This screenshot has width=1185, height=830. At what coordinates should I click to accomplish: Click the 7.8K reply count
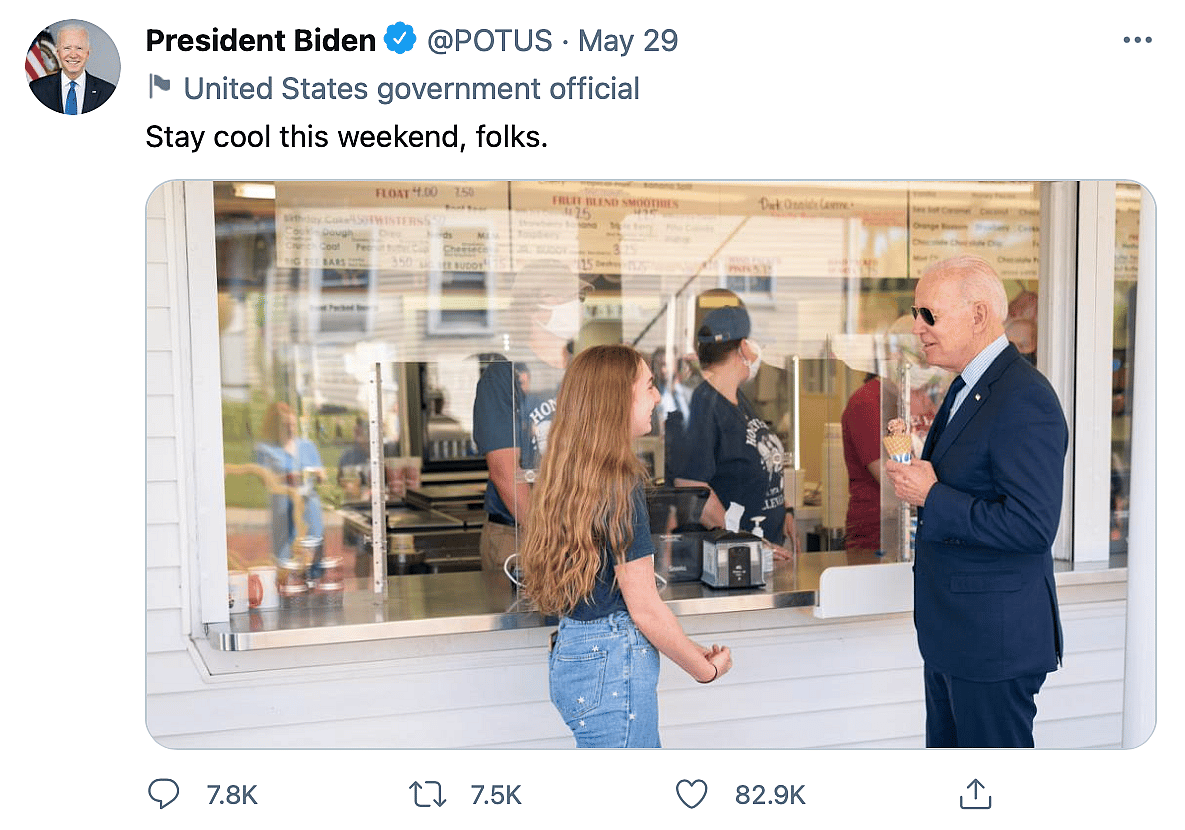[x=232, y=795]
